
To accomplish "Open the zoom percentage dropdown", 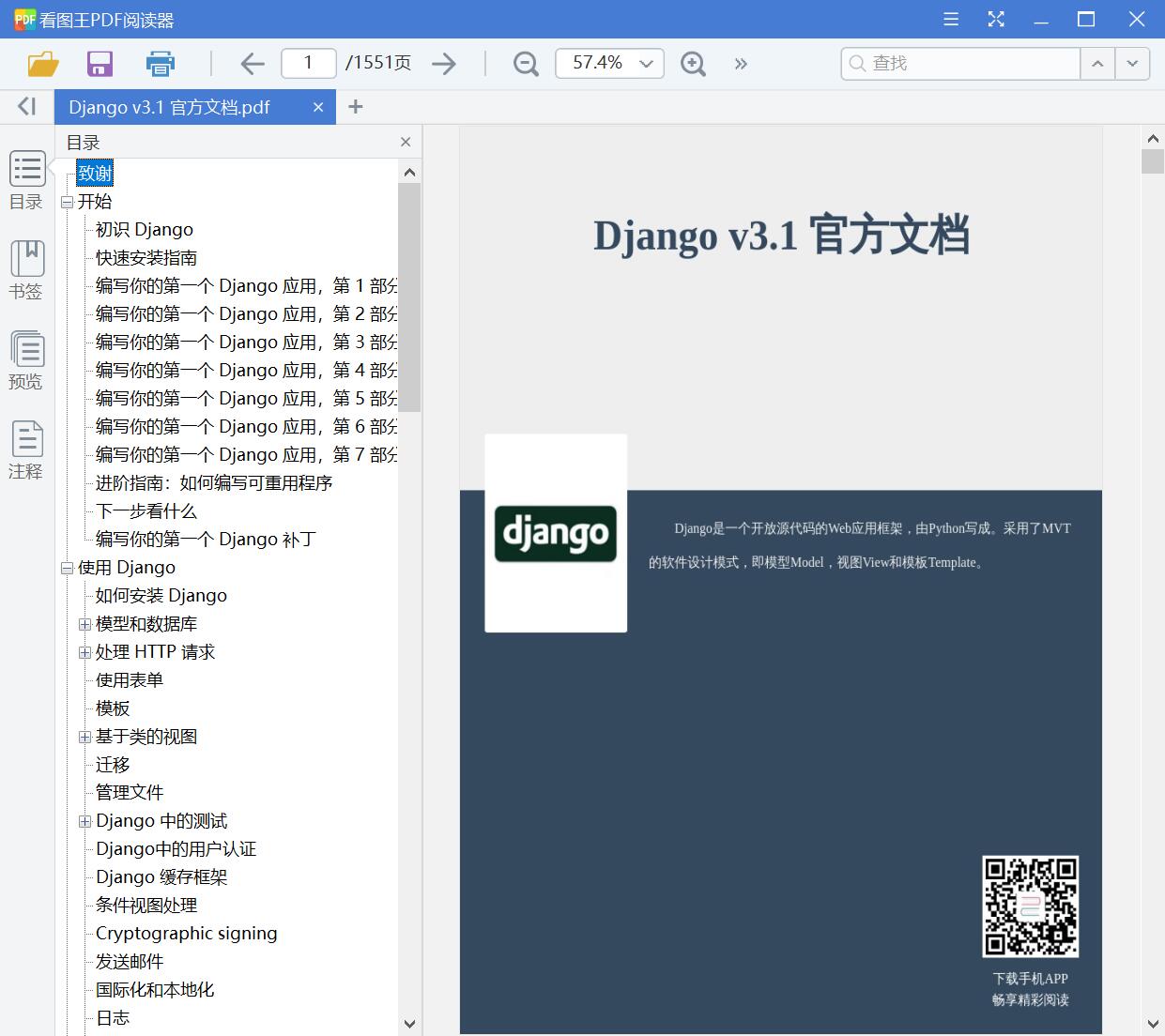I will click(646, 64).
